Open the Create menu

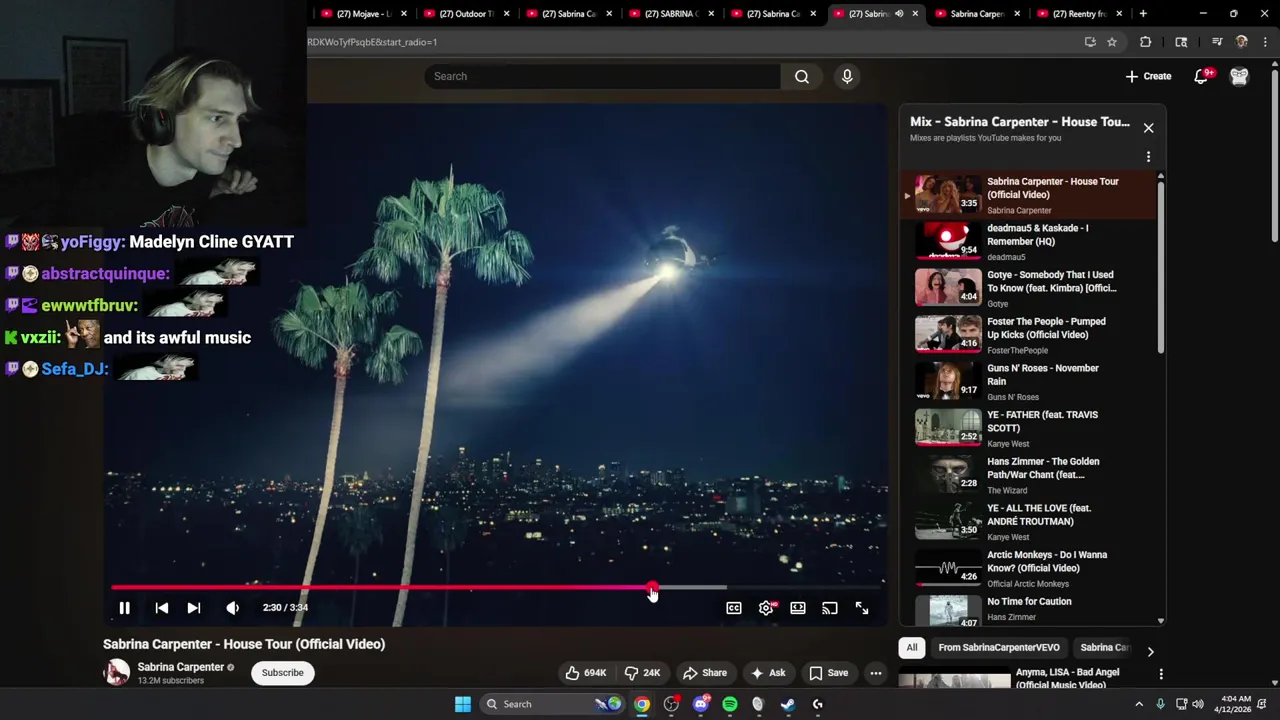click(1148, 76)
